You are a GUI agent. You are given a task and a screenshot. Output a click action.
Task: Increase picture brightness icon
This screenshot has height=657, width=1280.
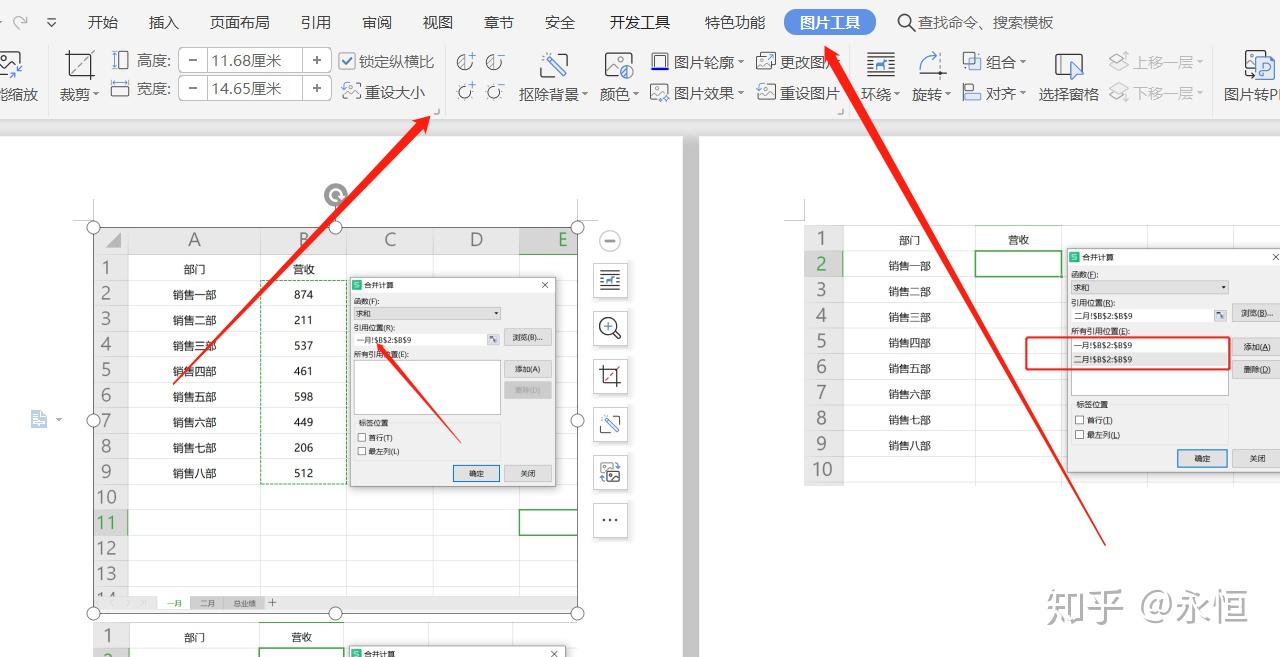(466, 92)
